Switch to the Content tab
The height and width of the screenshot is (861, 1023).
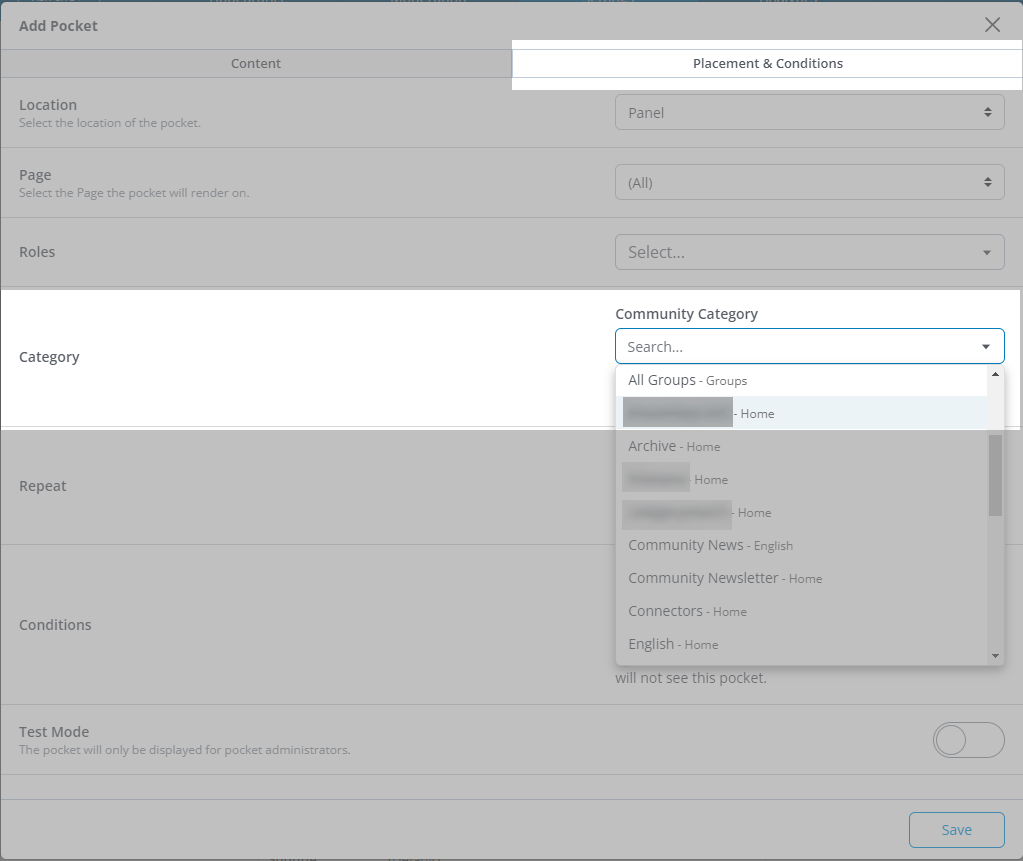click(x=256, y=64)
